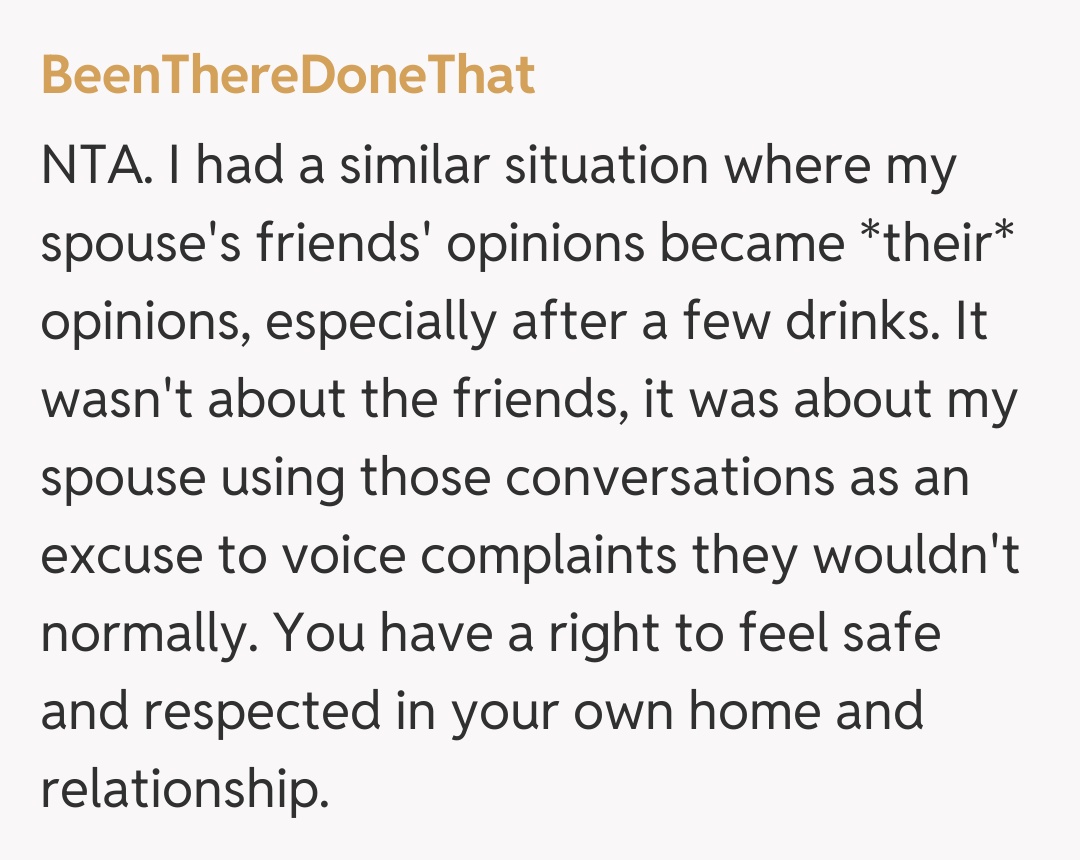Click the word "conversations" in the comment
Image resolution: width=1080 pixels, height=860 pixels.
pos(669,478)
